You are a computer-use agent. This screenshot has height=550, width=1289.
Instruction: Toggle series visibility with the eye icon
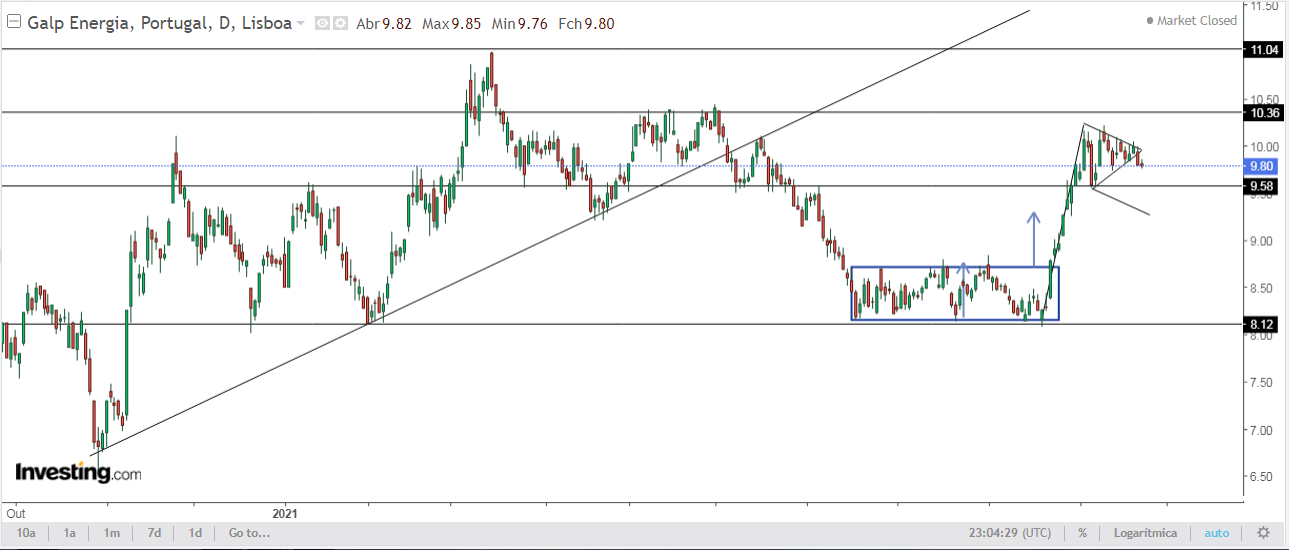coord(323,23)
